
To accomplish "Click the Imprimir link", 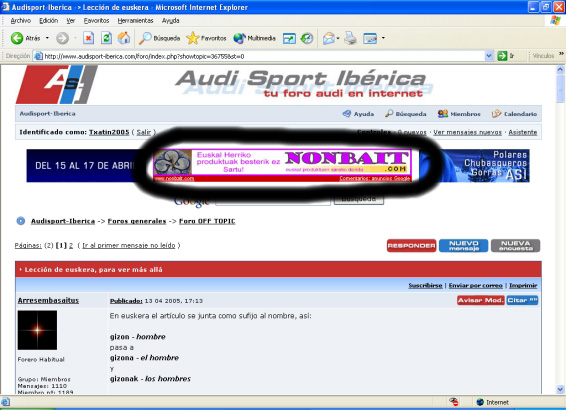I will click(523, 285).
